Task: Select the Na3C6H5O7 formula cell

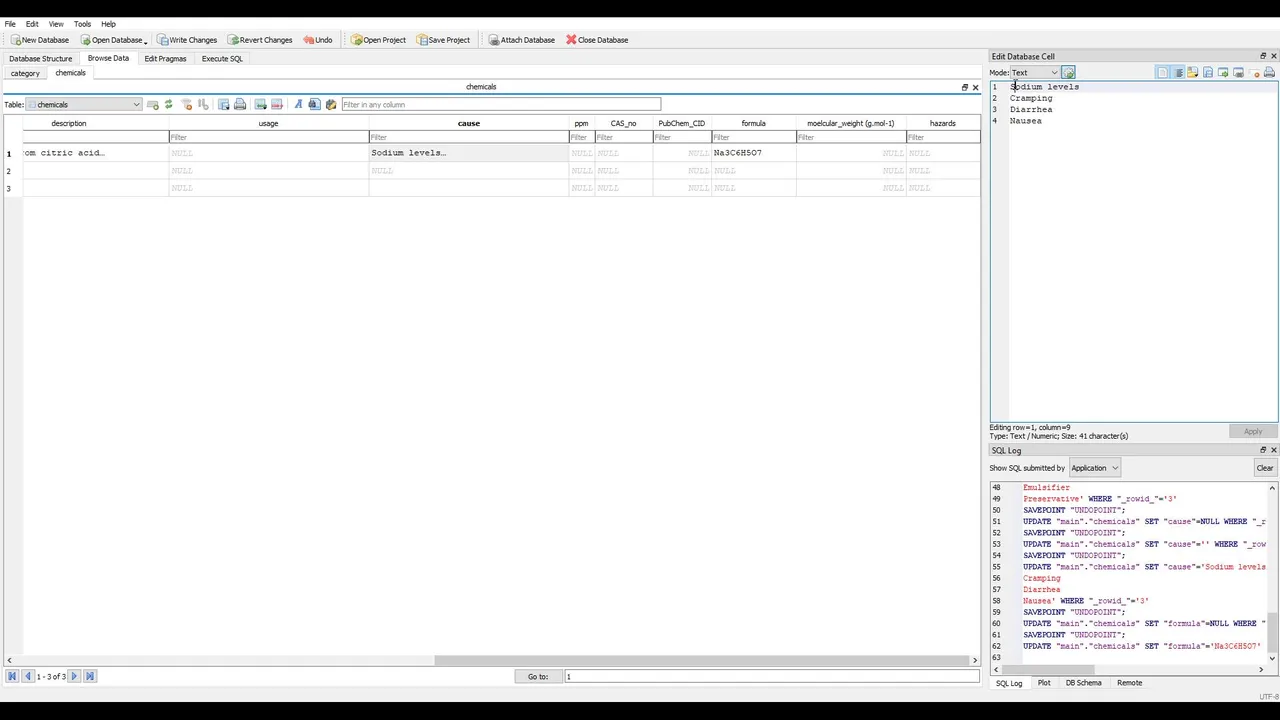Action: (x=753, y=153)
